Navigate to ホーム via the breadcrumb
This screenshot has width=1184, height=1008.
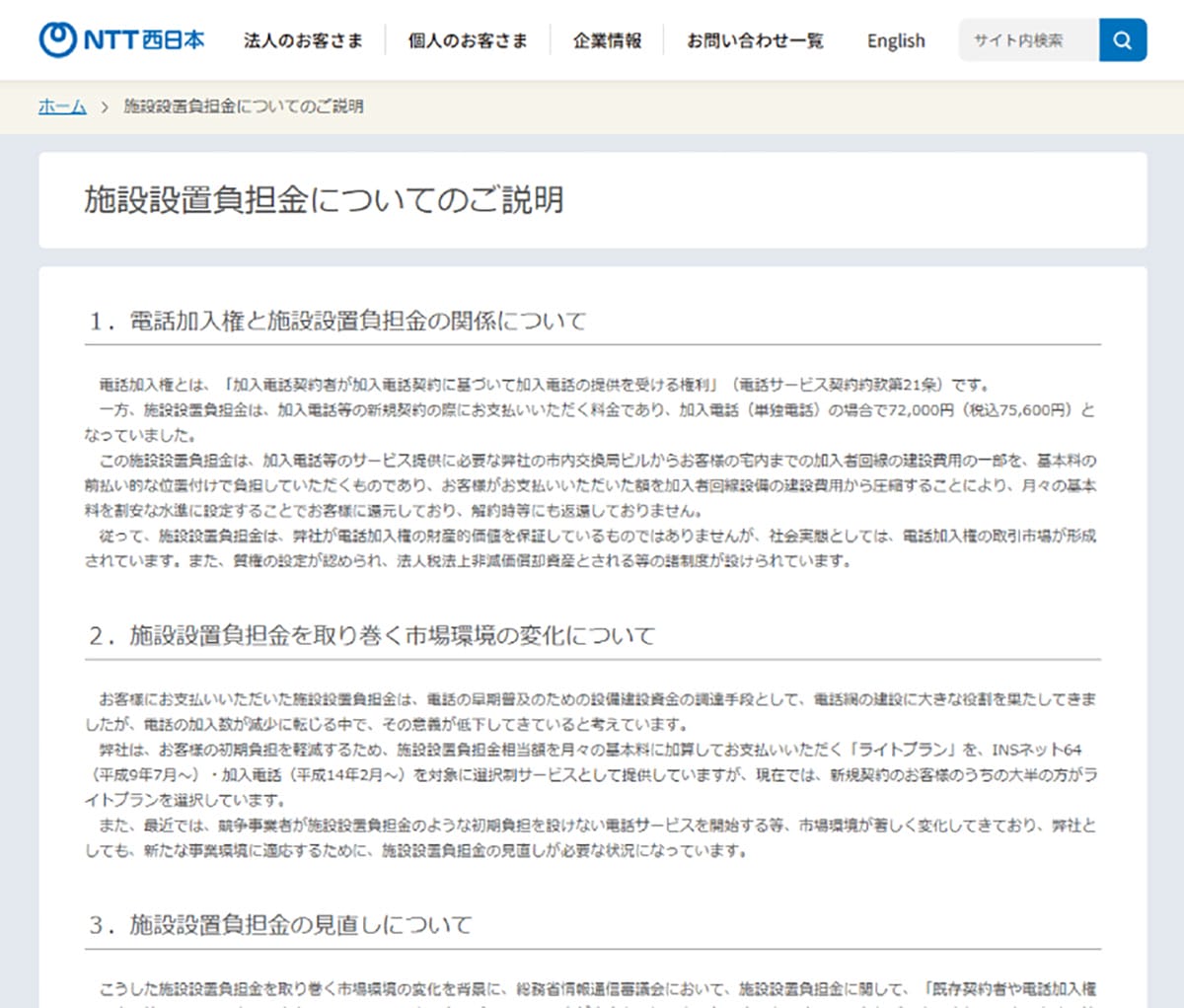61,106
